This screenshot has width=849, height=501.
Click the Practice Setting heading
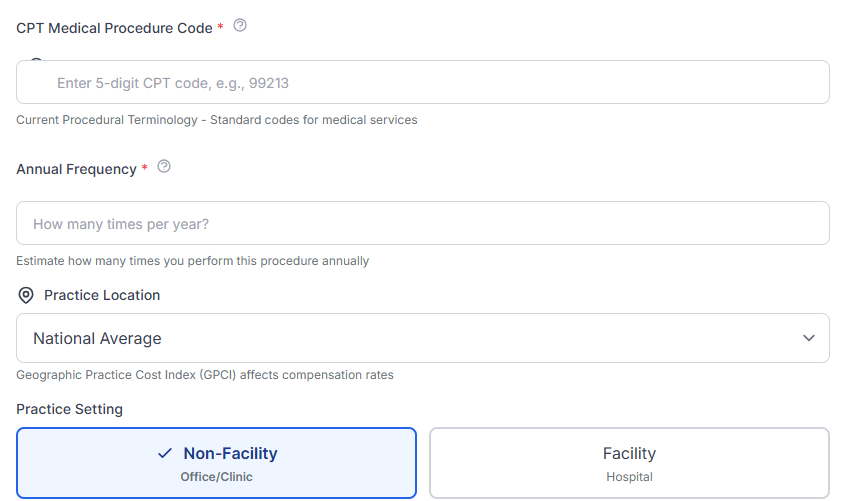pos(69,409)
